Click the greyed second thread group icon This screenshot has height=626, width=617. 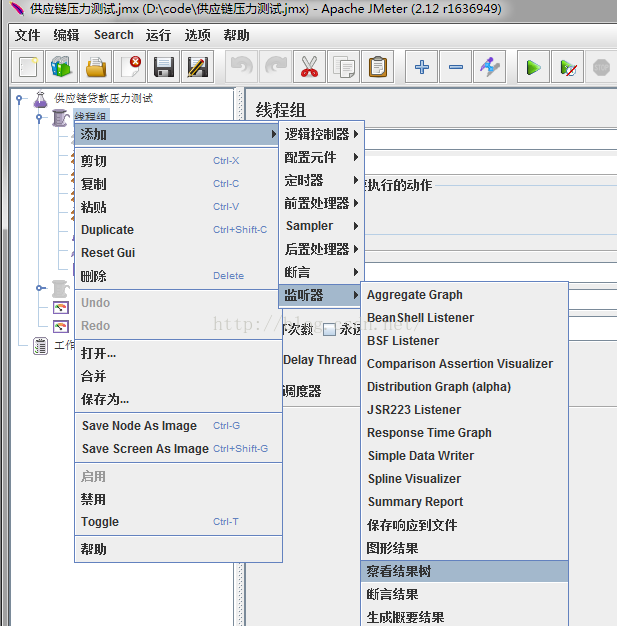pyautogui.click(x=60, y=288)
